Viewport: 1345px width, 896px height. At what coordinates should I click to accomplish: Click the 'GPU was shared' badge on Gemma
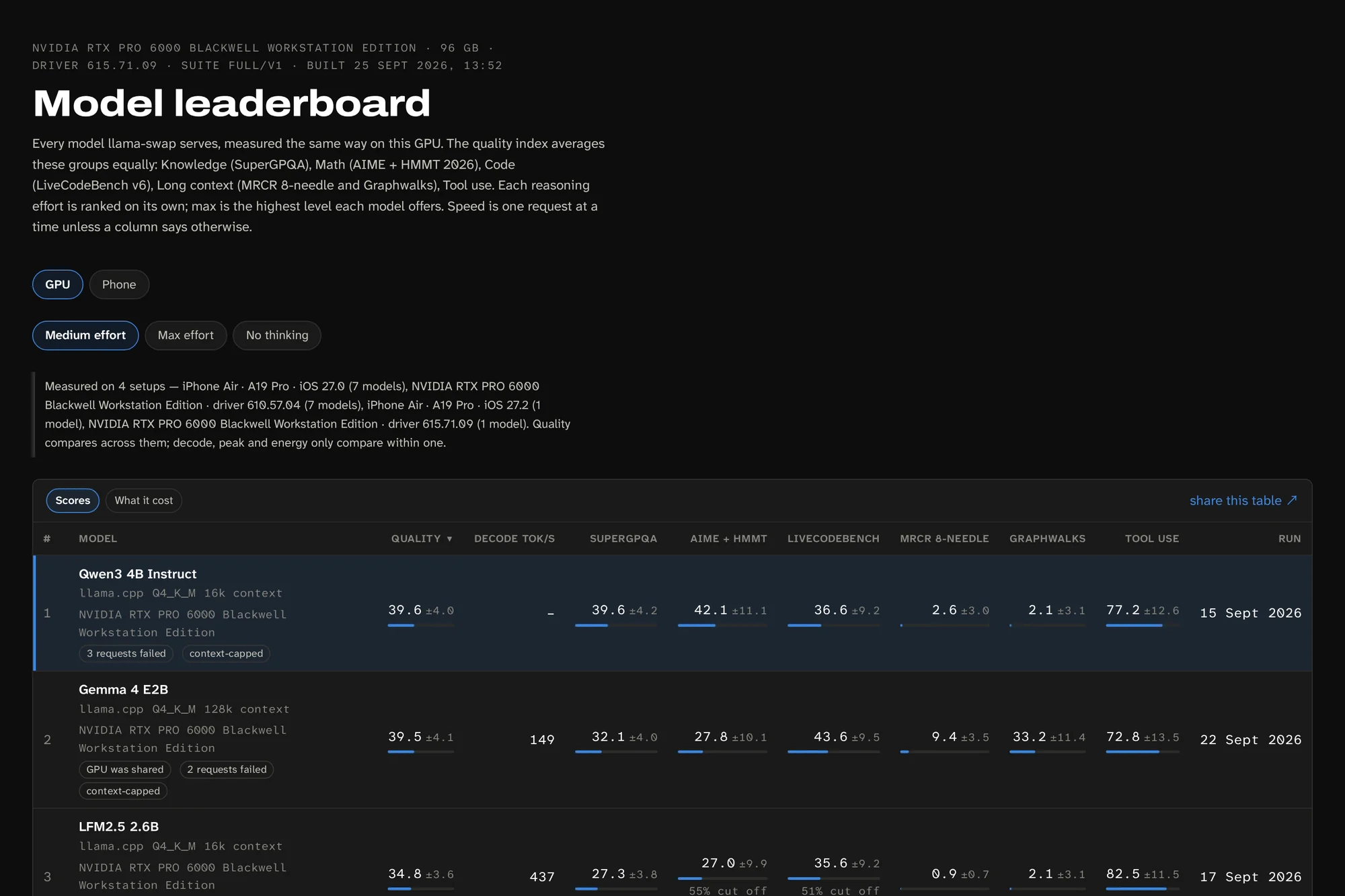click(125, 770)
